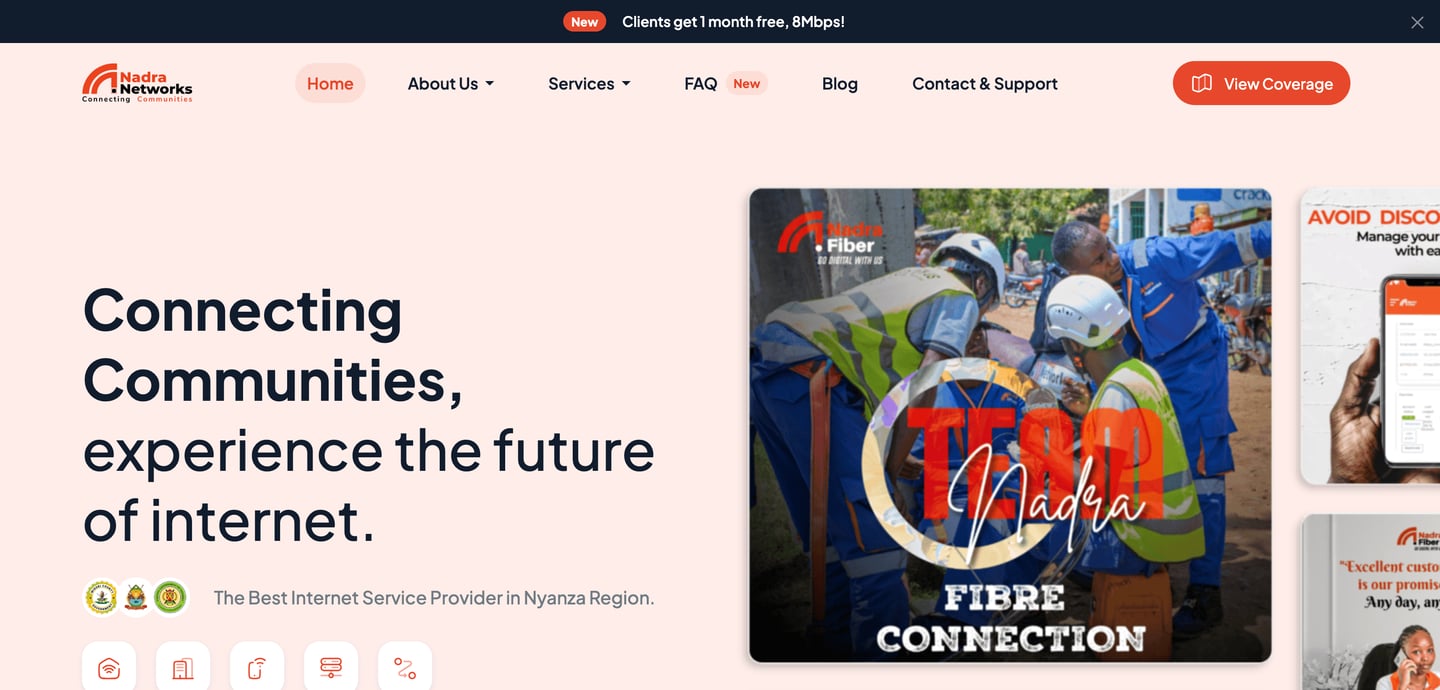Screen dimensions: 1440x690
Task: Dismiss the top announcement banner
Action: point(1417,22)
